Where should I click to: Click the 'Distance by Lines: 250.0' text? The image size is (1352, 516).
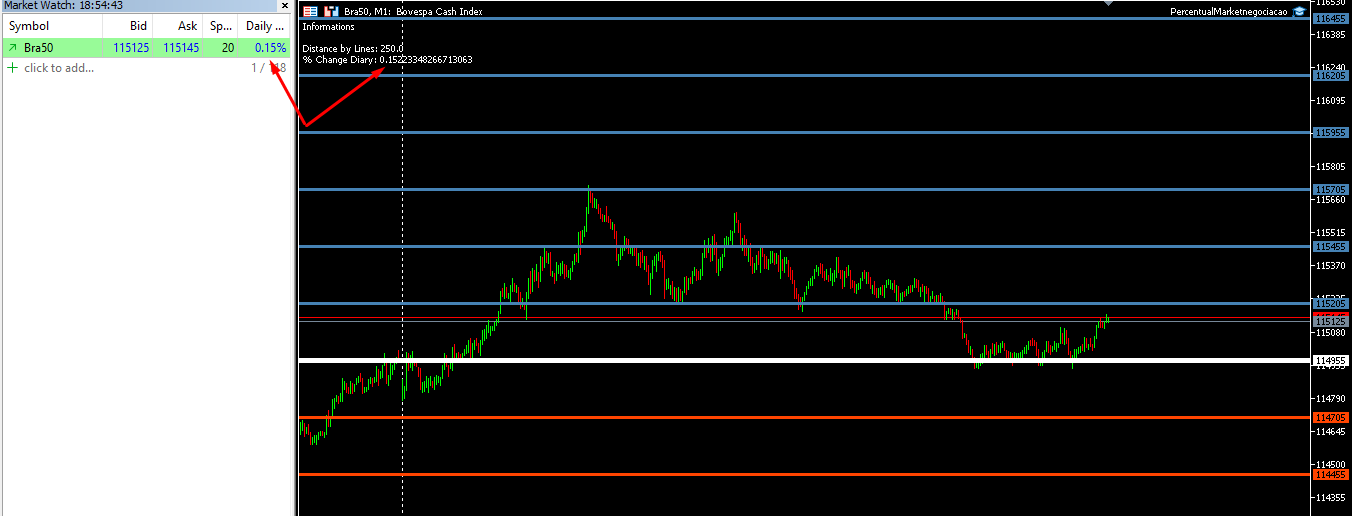coord(353,48)
